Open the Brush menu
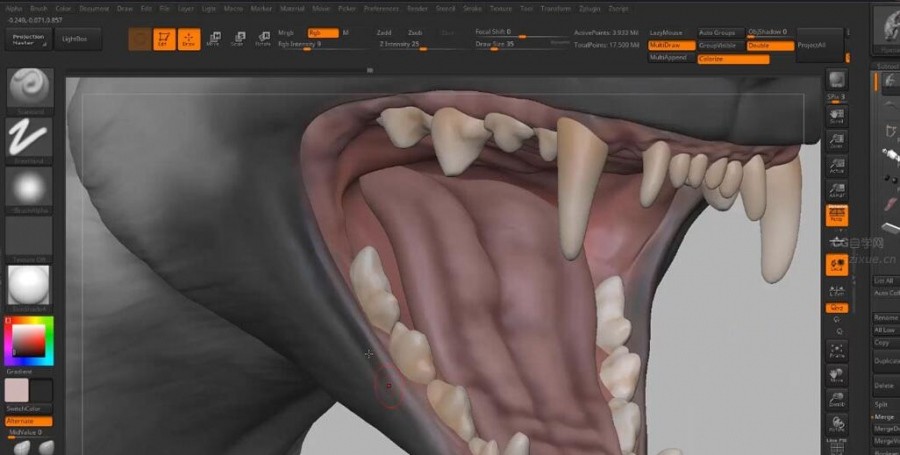The image size is (900, 455). [39, 8]
